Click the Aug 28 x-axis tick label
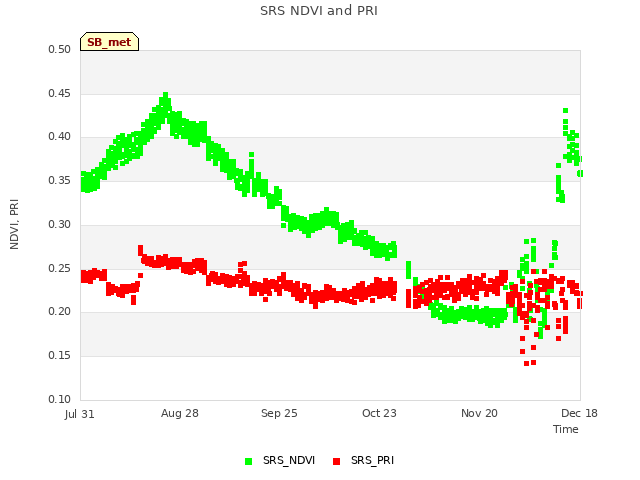The image size is (640, 480). tap(180, 413)
